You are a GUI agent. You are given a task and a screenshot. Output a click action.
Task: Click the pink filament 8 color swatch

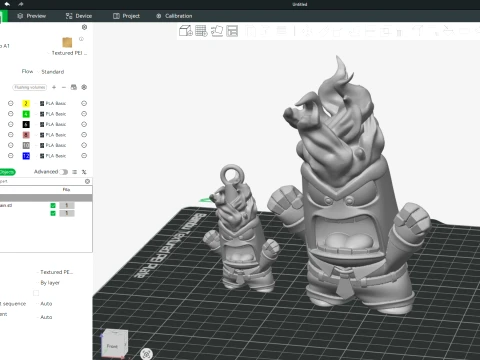tap(26, 135)
